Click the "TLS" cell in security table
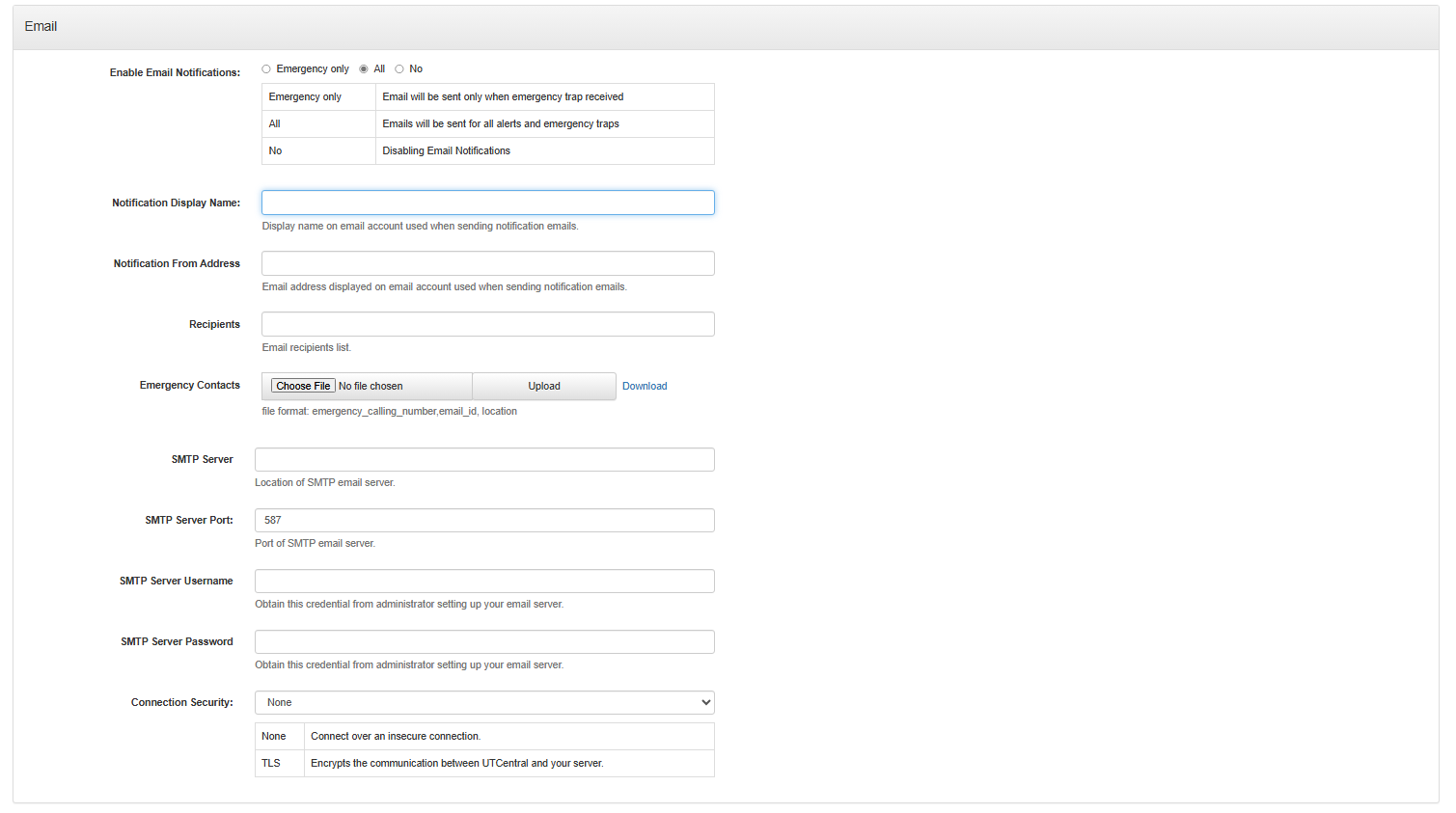Screen dimensions: 1456x813 (280, 764)
